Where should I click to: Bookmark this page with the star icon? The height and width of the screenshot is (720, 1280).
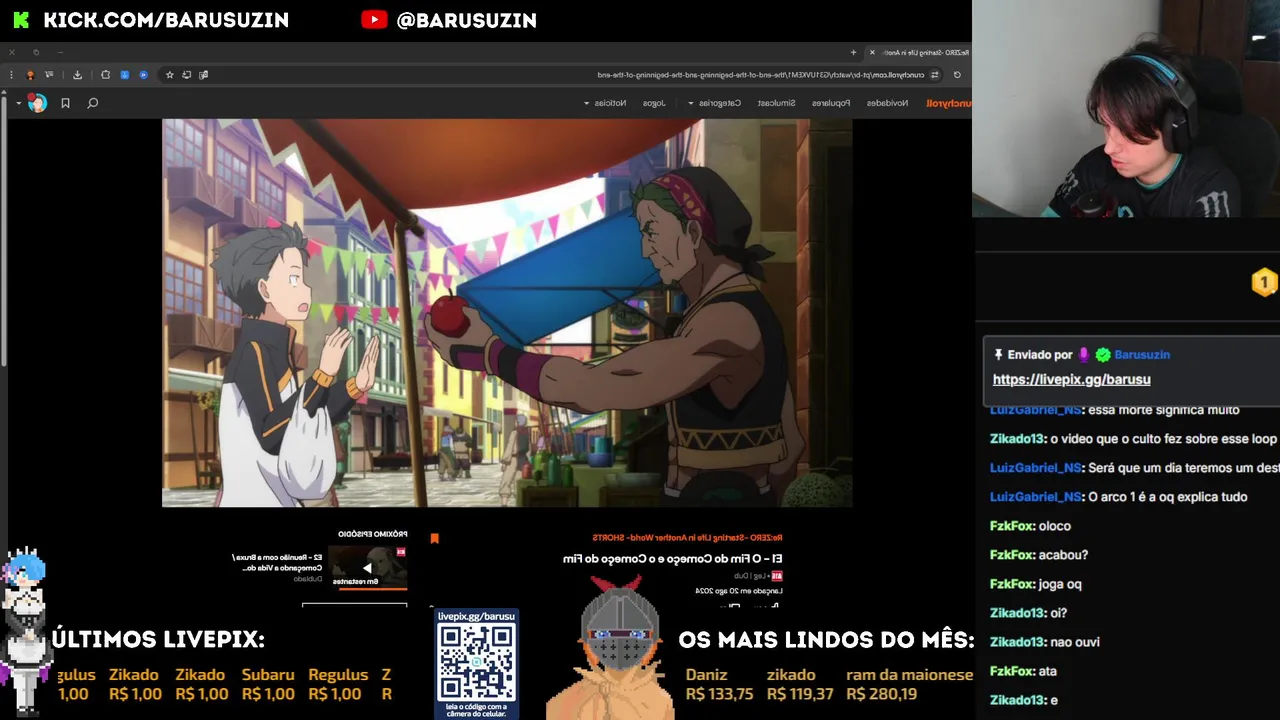pyautogui.click(x=170, y=74)
